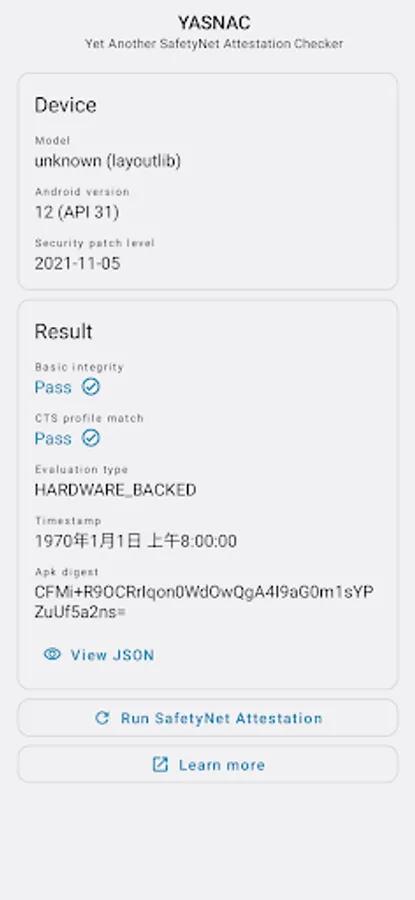Select the Android version 12 (API 31) text
The width and height of the screenshot is (415, 900).
pos(76,212)
